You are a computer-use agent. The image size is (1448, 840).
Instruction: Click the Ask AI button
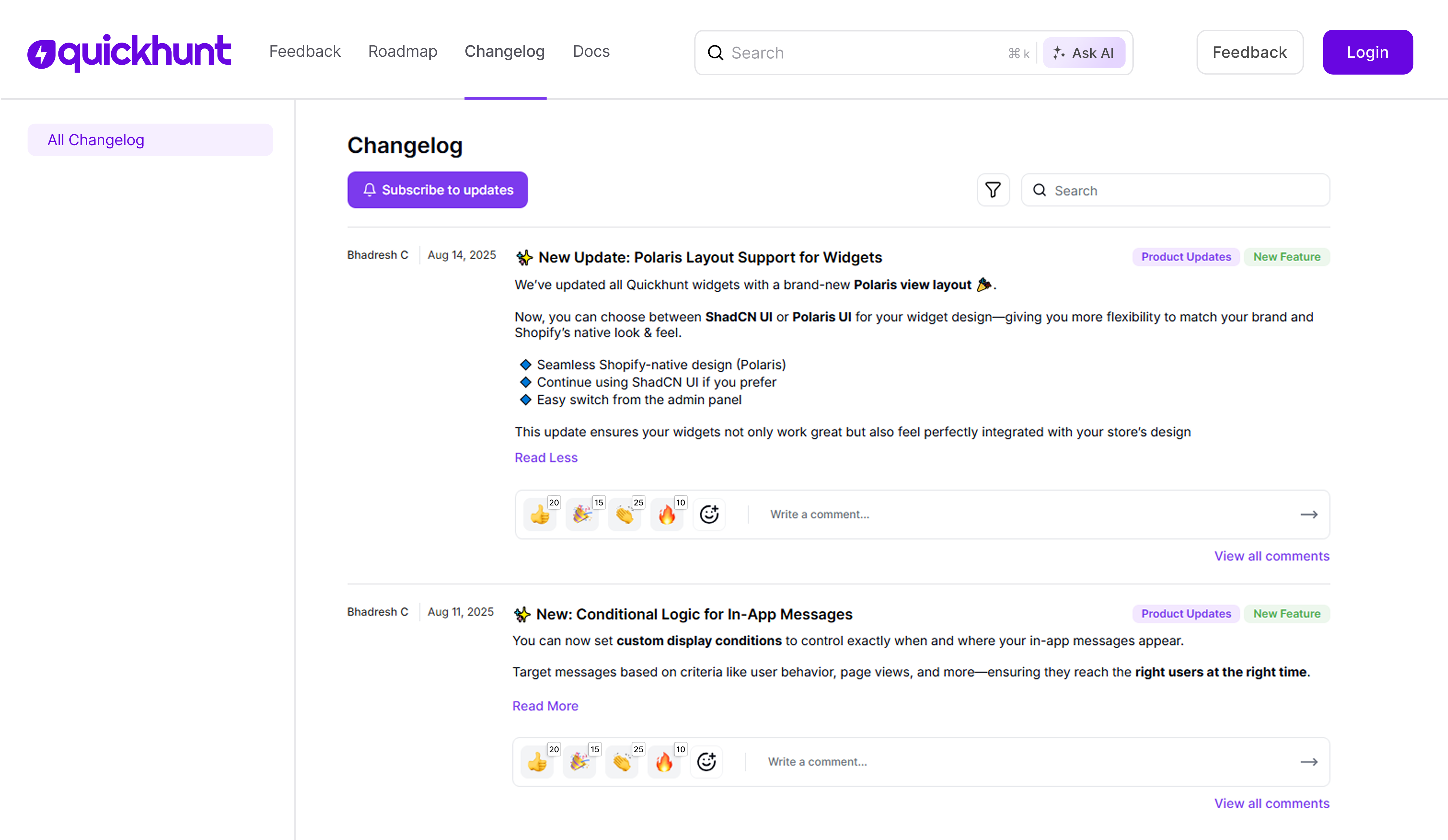point(1084,53)
